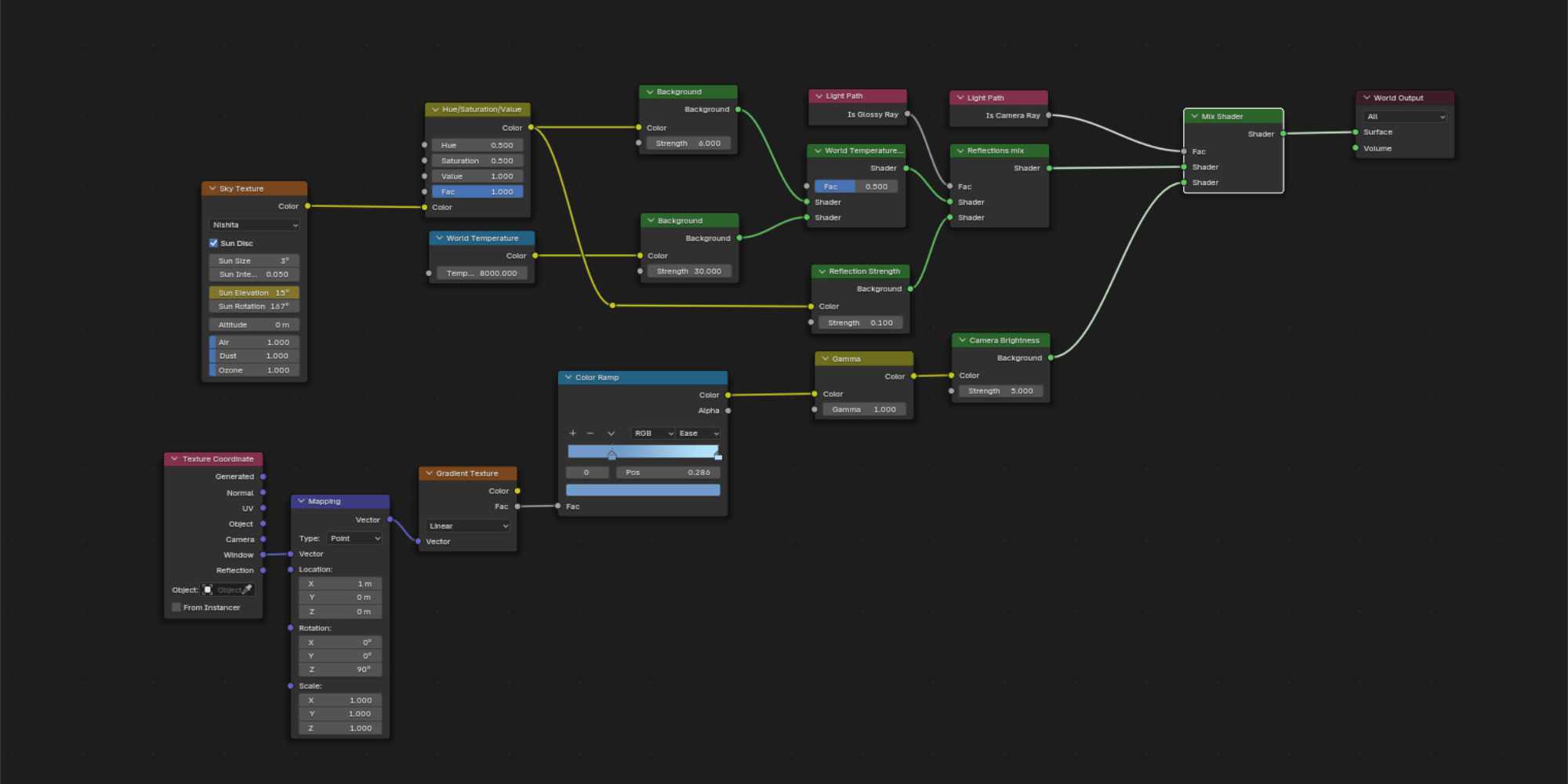Open Color Ramp tools chevron menu

click(x=611, y=434)
